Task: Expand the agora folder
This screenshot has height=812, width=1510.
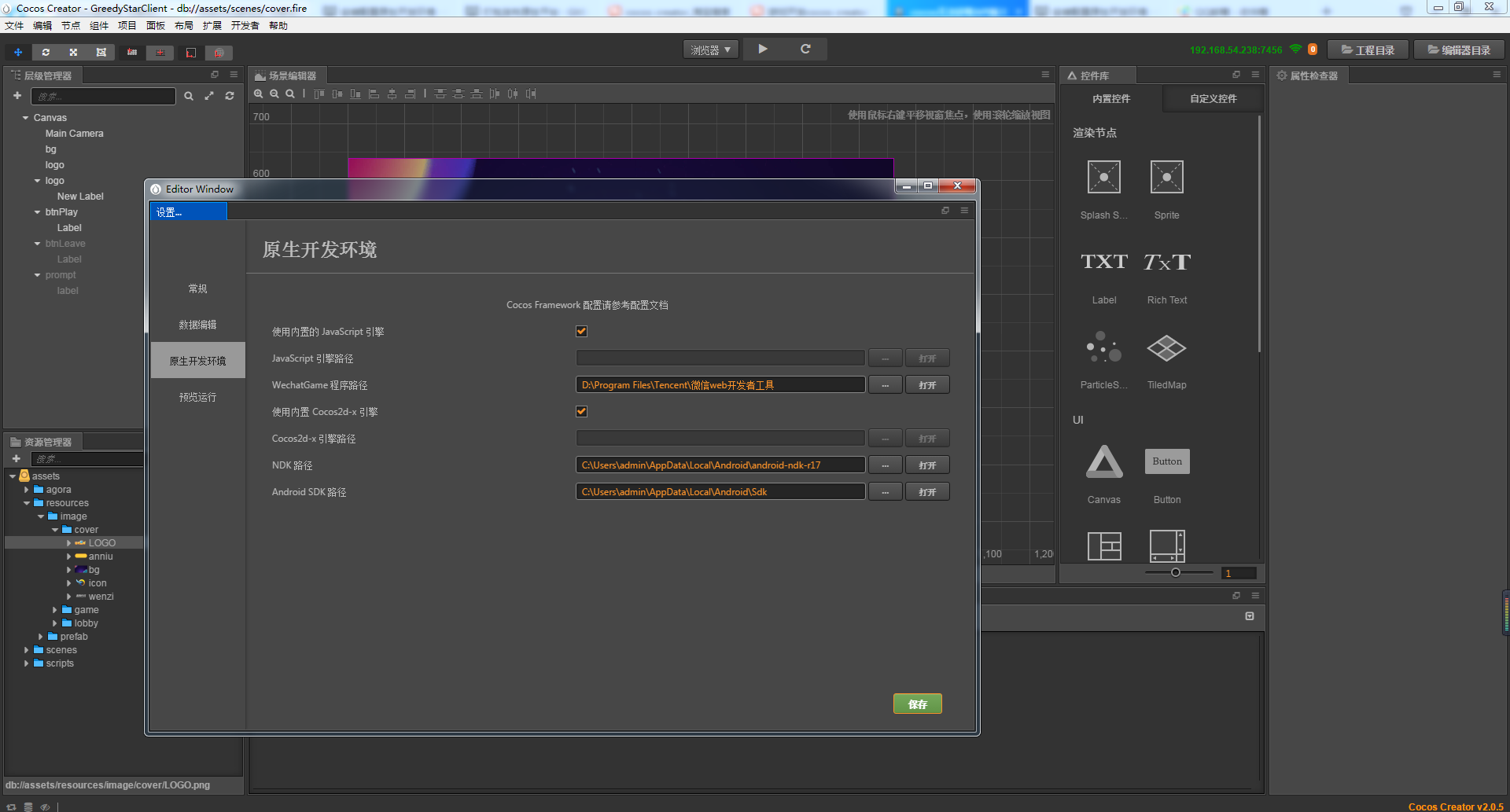Action: pyautogui.click(x=27, y=490)
